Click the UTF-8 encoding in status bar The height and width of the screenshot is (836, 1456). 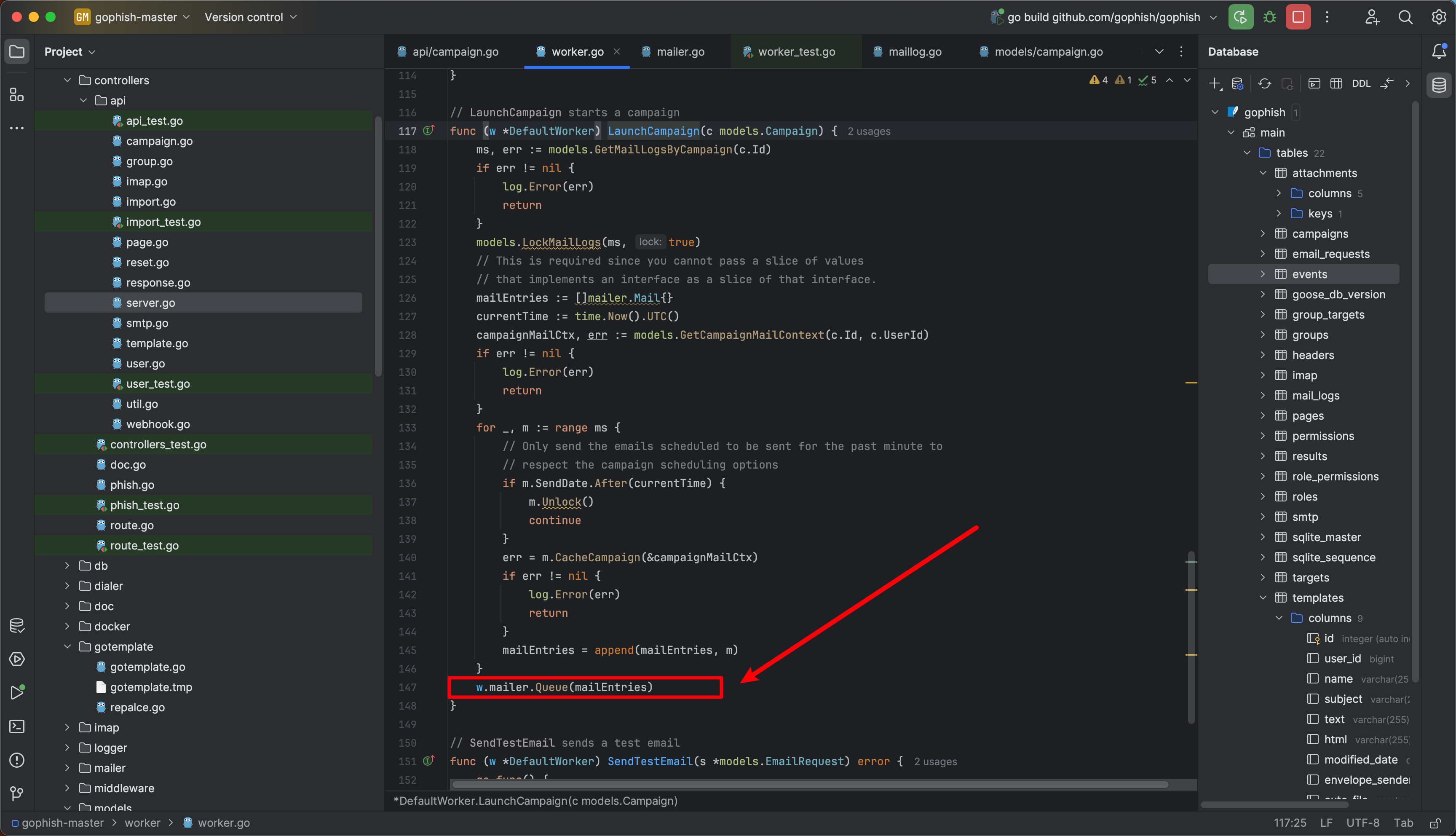pos(1362,823)
